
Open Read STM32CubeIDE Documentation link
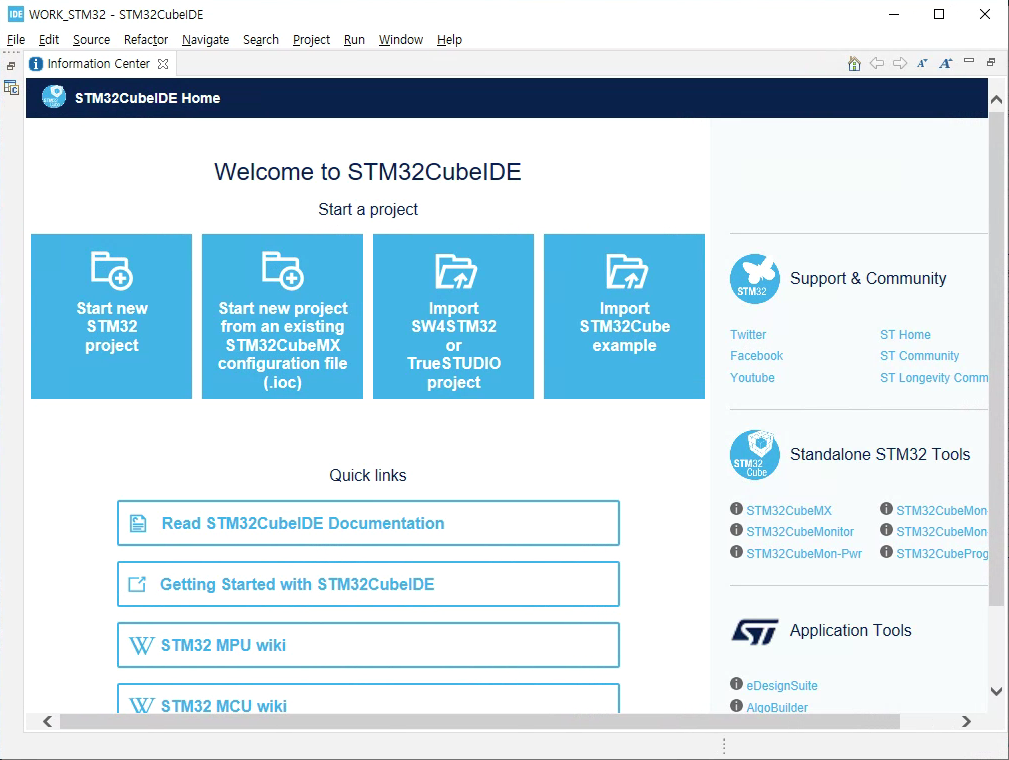368,523
